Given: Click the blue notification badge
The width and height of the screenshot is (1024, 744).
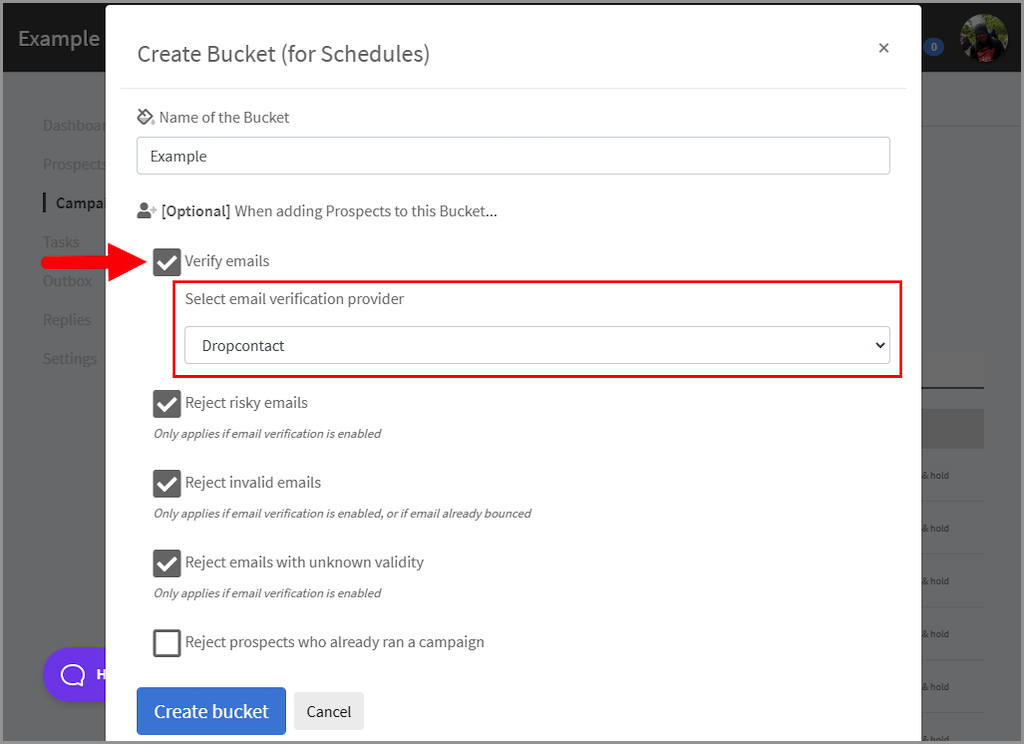Looking at the screenshot, I should 934,47.
